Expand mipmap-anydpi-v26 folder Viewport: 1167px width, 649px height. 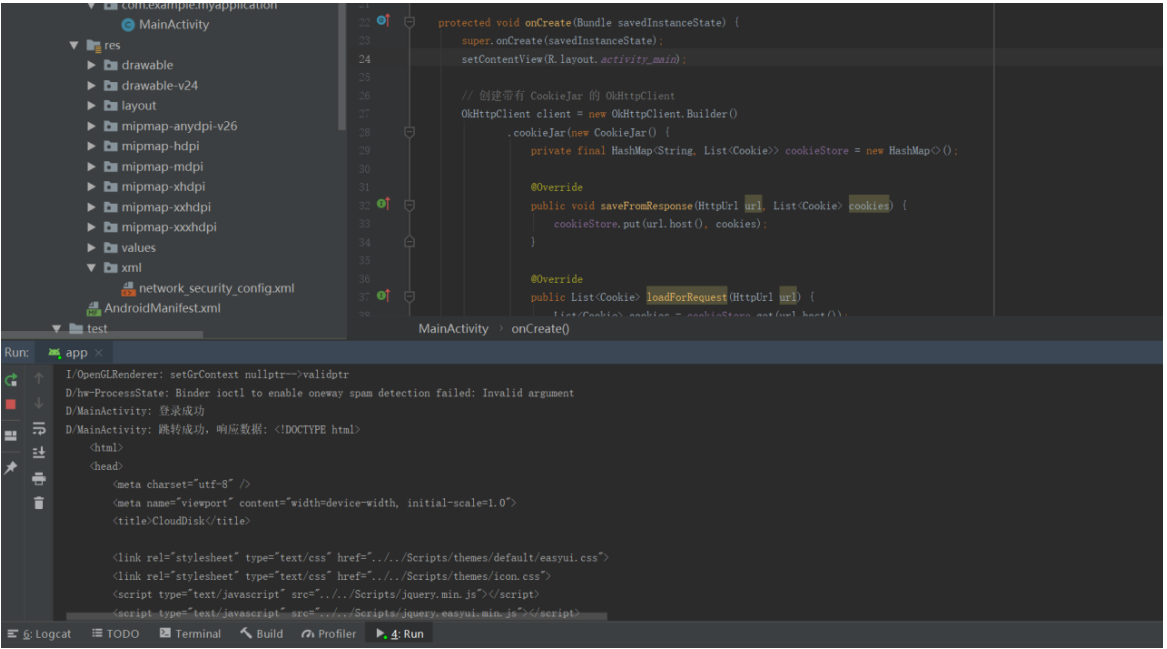point(92,127)
